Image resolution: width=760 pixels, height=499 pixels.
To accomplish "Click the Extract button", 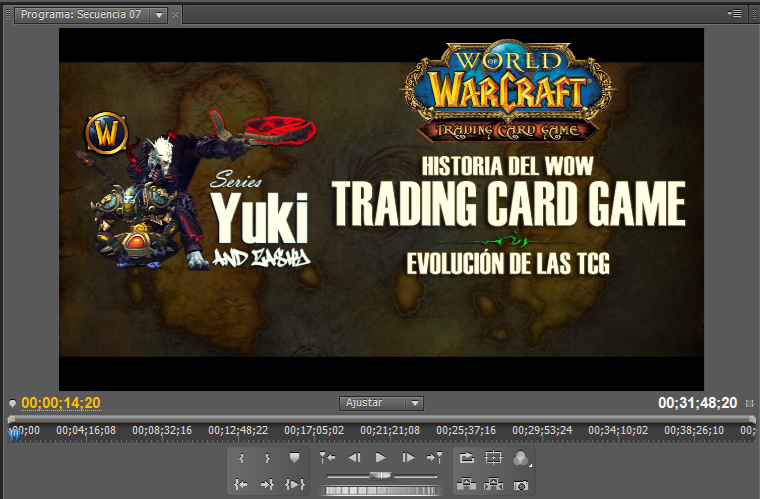I will tap(493, 484).
